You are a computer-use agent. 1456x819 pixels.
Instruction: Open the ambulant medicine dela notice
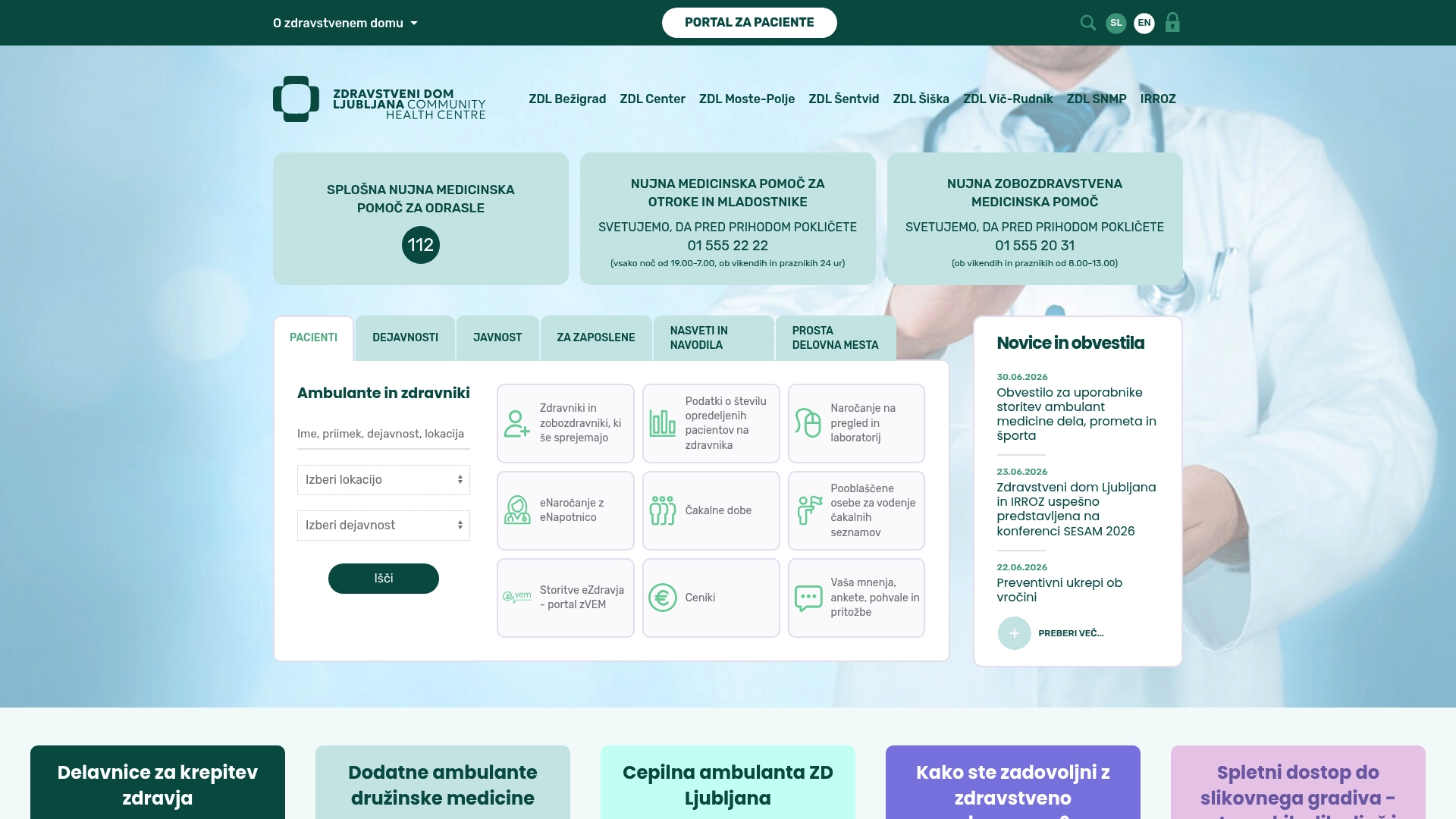1076,414
